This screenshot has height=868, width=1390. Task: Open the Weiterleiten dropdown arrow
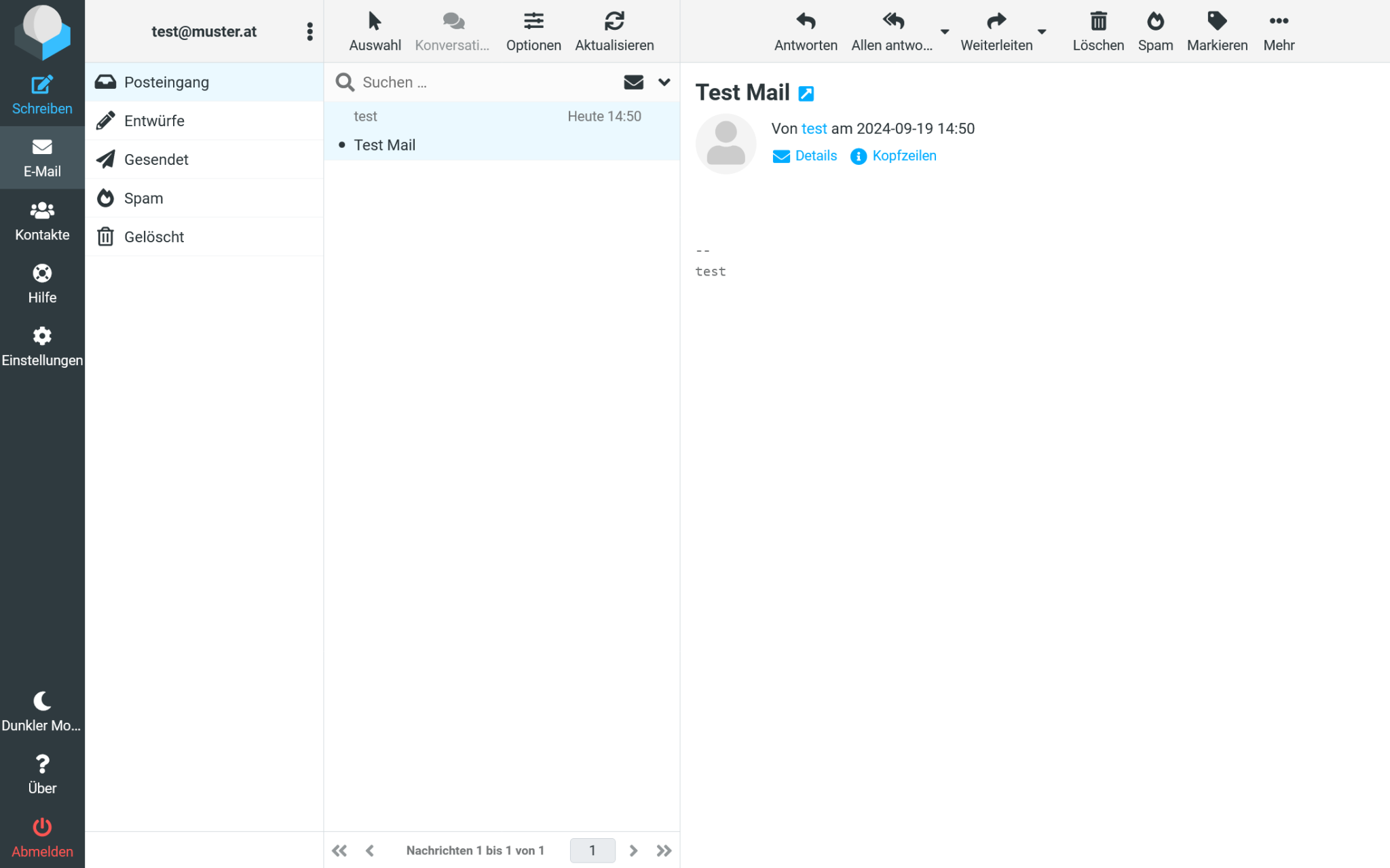[x=1042, y=32]
